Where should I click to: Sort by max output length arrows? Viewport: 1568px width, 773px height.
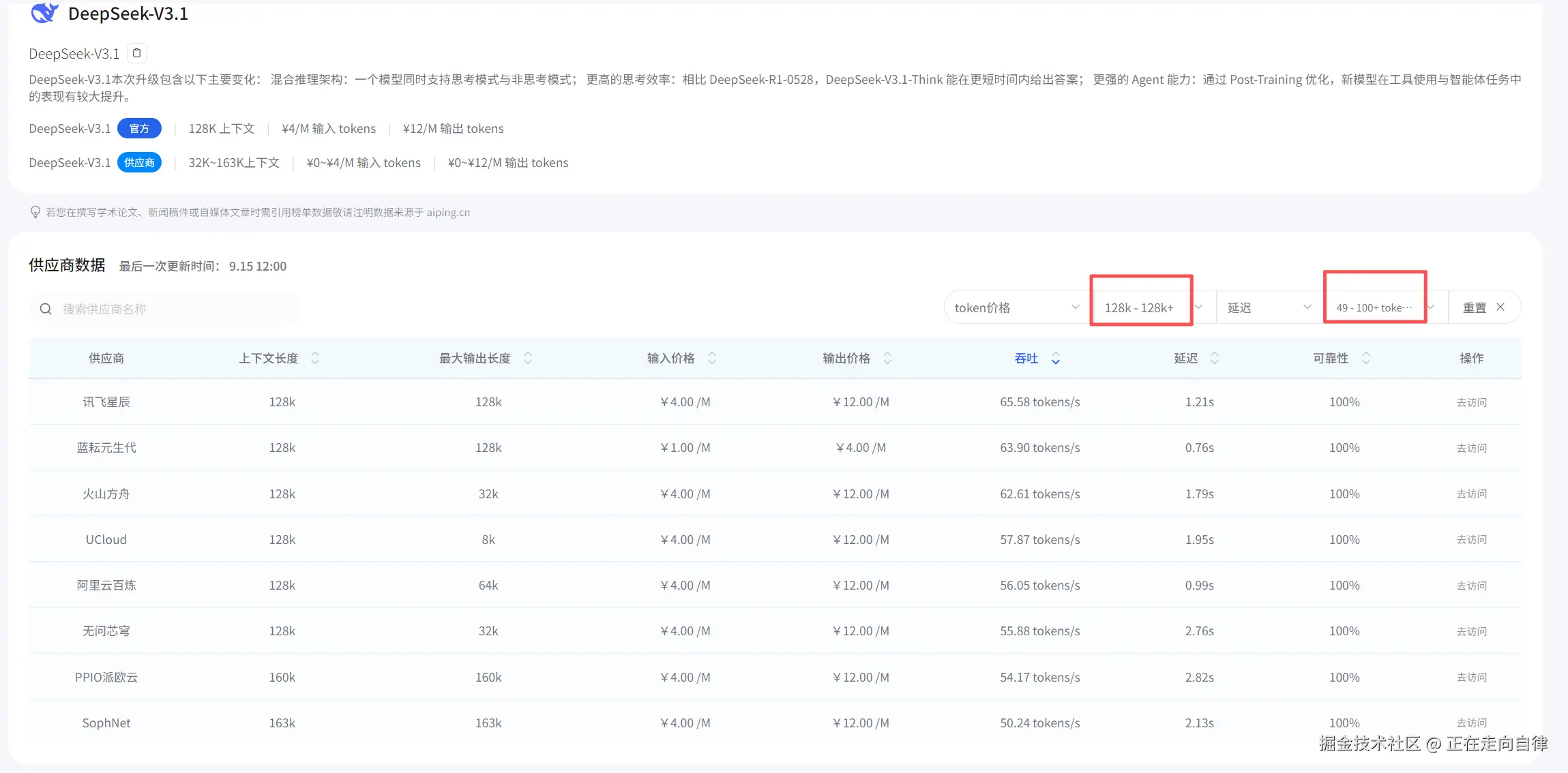(x=528, y=358)
